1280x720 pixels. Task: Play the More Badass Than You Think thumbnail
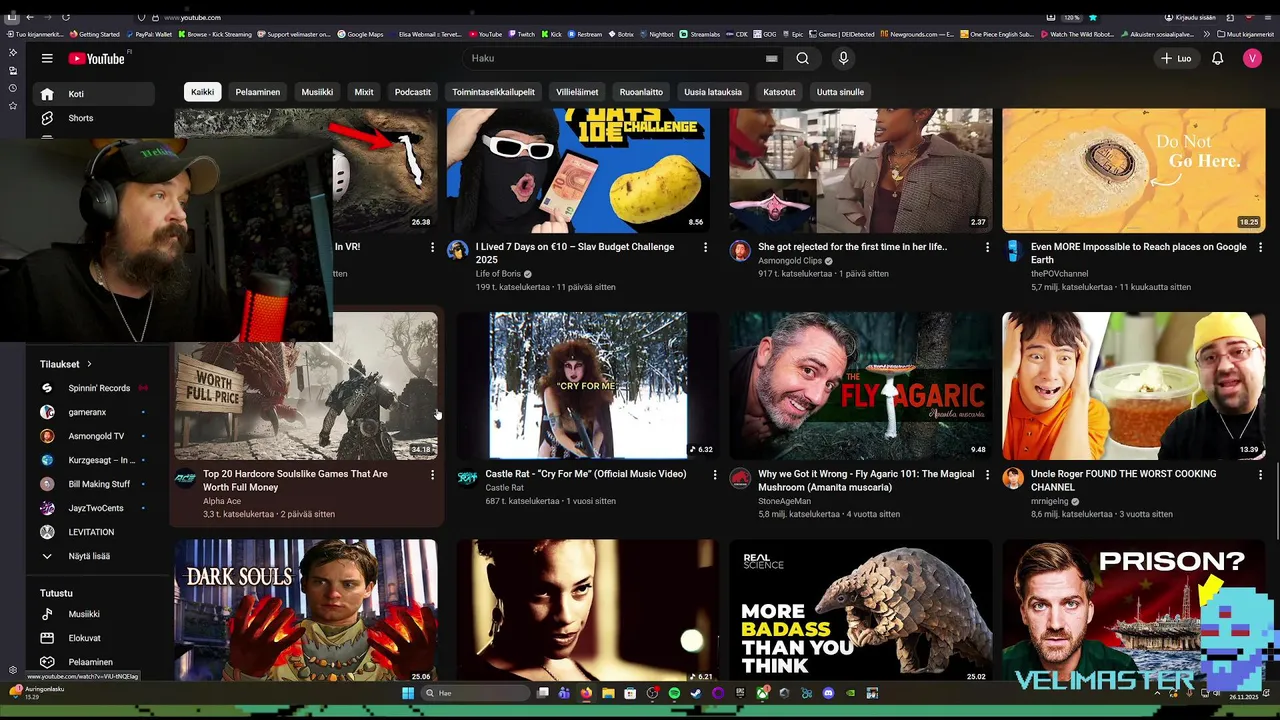[x=861, y=611]
